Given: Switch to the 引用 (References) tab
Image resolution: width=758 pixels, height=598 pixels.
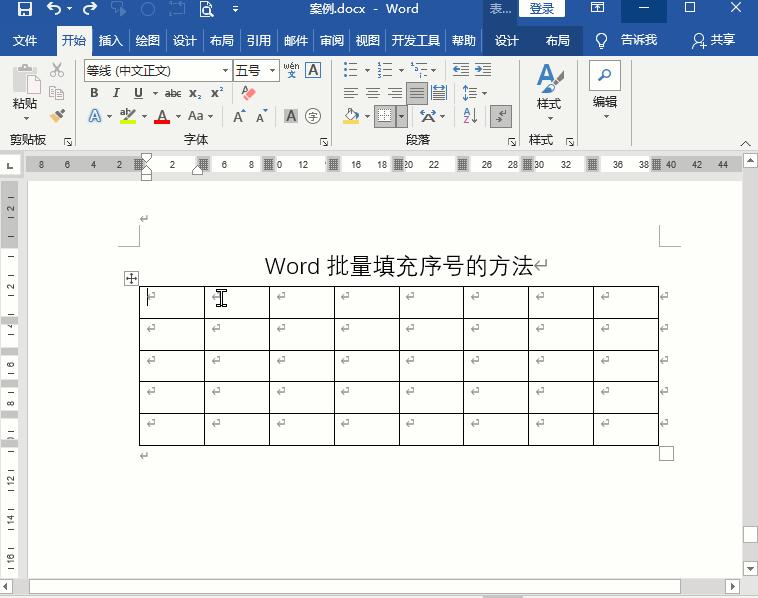Looking at the screenshot, I should point(259,41).
